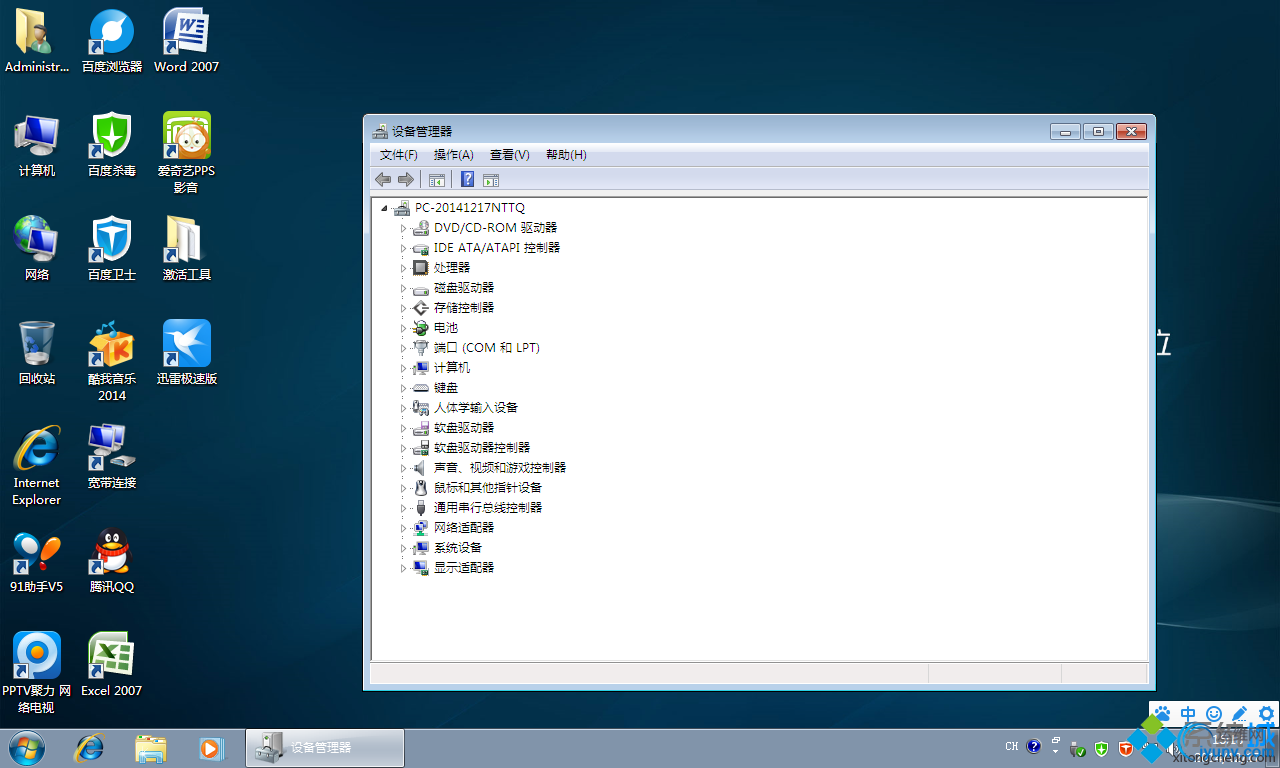This screenshot has height=768, width=1280.
Task: Expand the 声音、视频和游戏控制器 node
Action: [x=404, y=468]
